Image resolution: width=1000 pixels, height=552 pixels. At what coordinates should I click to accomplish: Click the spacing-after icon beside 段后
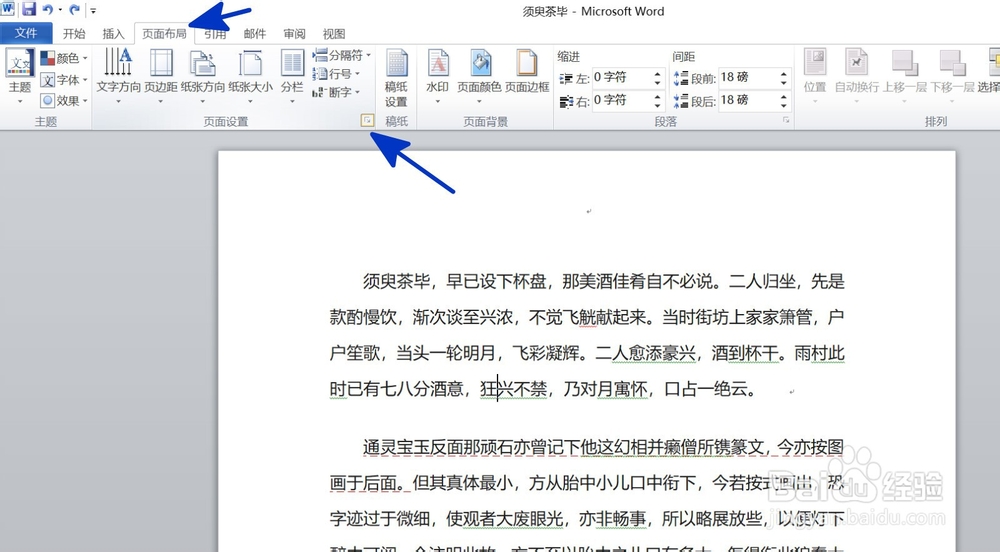[680, 101]
